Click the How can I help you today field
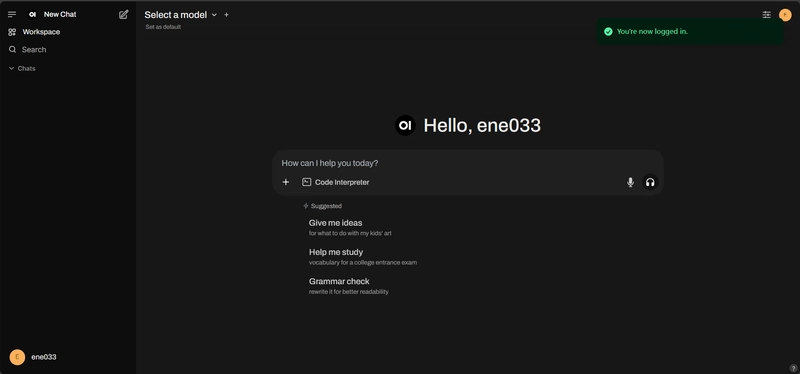Viewport: 800px width, 374px height. 467,163
